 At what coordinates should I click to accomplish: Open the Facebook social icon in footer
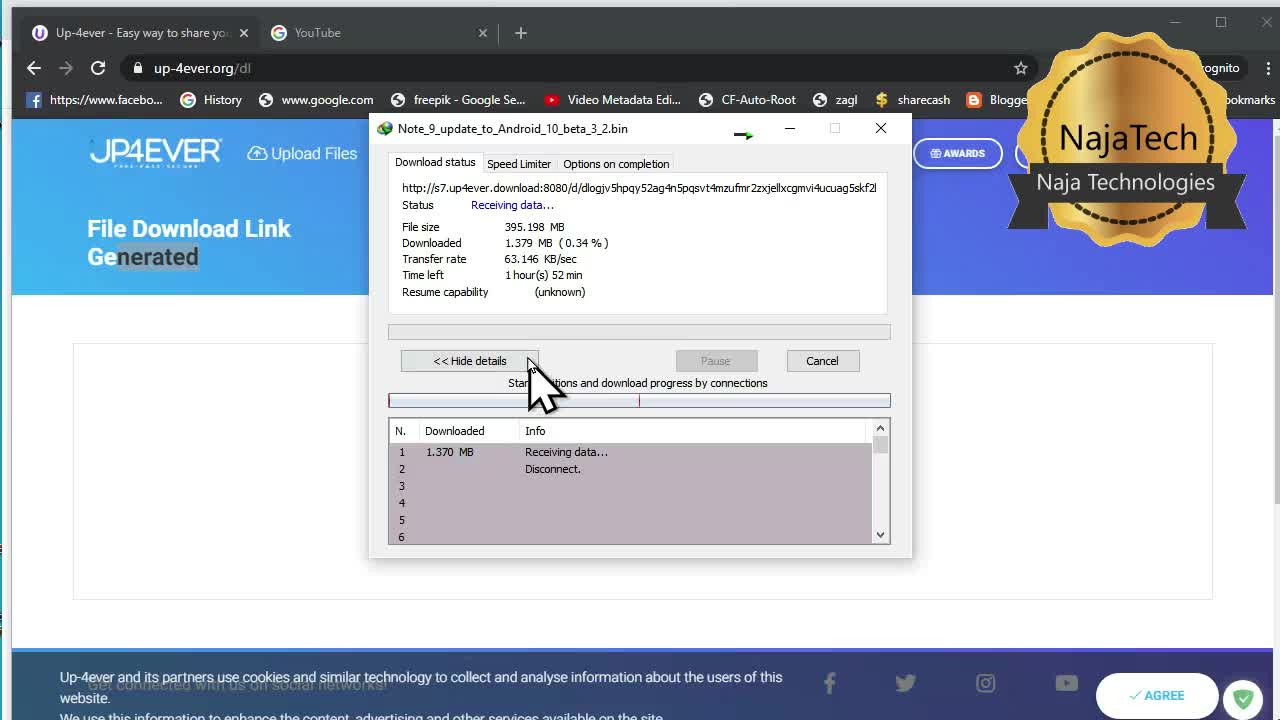click(829, 683)
